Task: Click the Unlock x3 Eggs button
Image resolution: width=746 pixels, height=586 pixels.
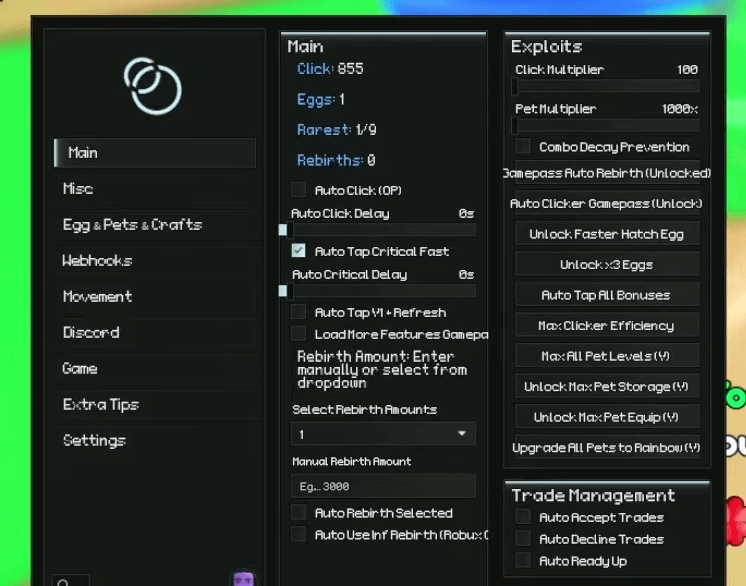Action: coord(607,264)
